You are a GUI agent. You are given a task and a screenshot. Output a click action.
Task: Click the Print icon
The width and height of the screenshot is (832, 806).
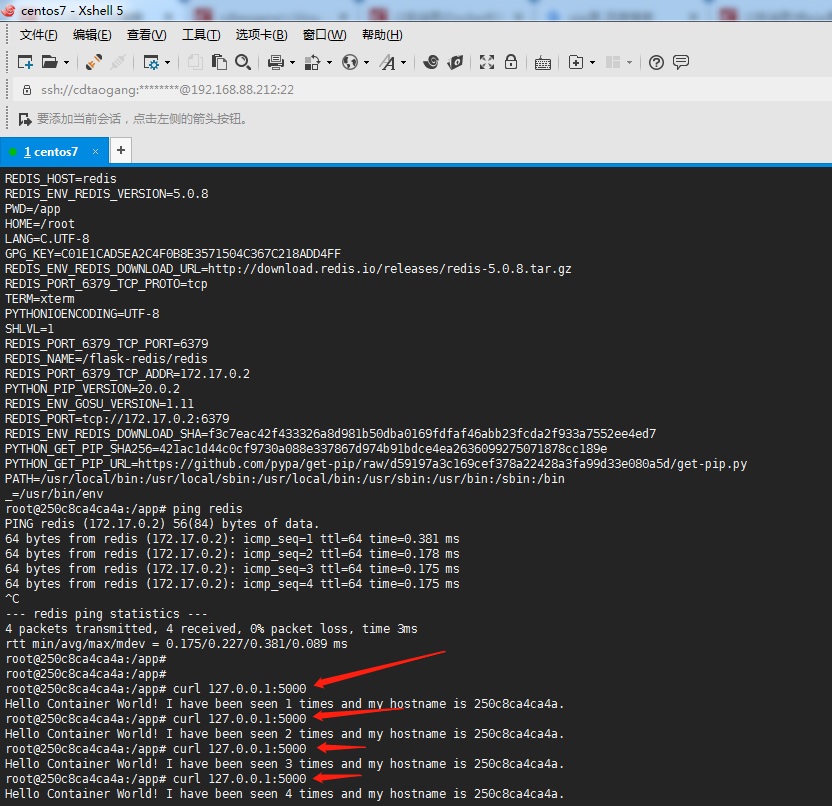pyautogui.click(x=275, y=63)
